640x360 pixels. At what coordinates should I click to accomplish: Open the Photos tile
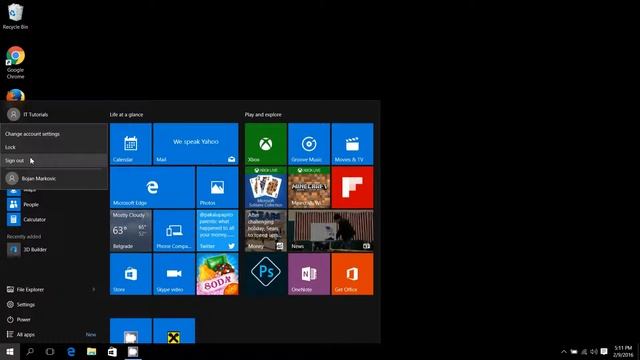(217, 187)
